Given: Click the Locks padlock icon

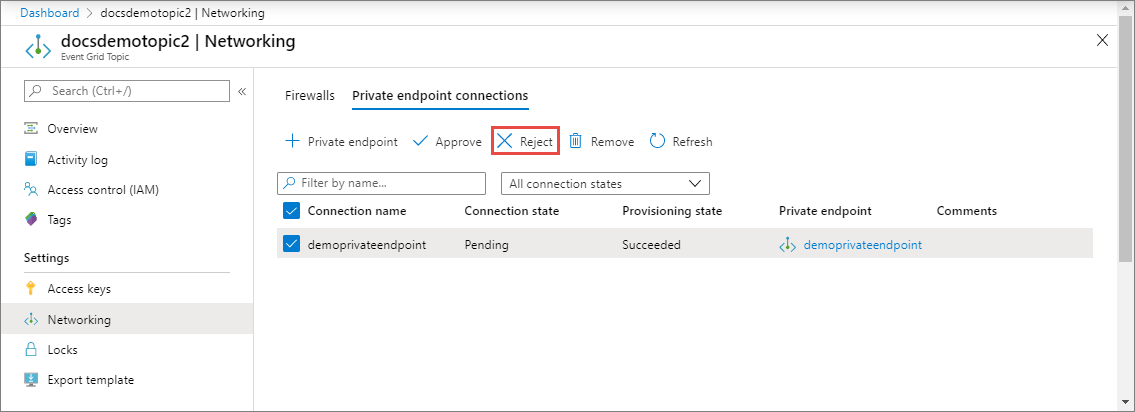Looking at the screenshot, I should [x=31, y=350].
